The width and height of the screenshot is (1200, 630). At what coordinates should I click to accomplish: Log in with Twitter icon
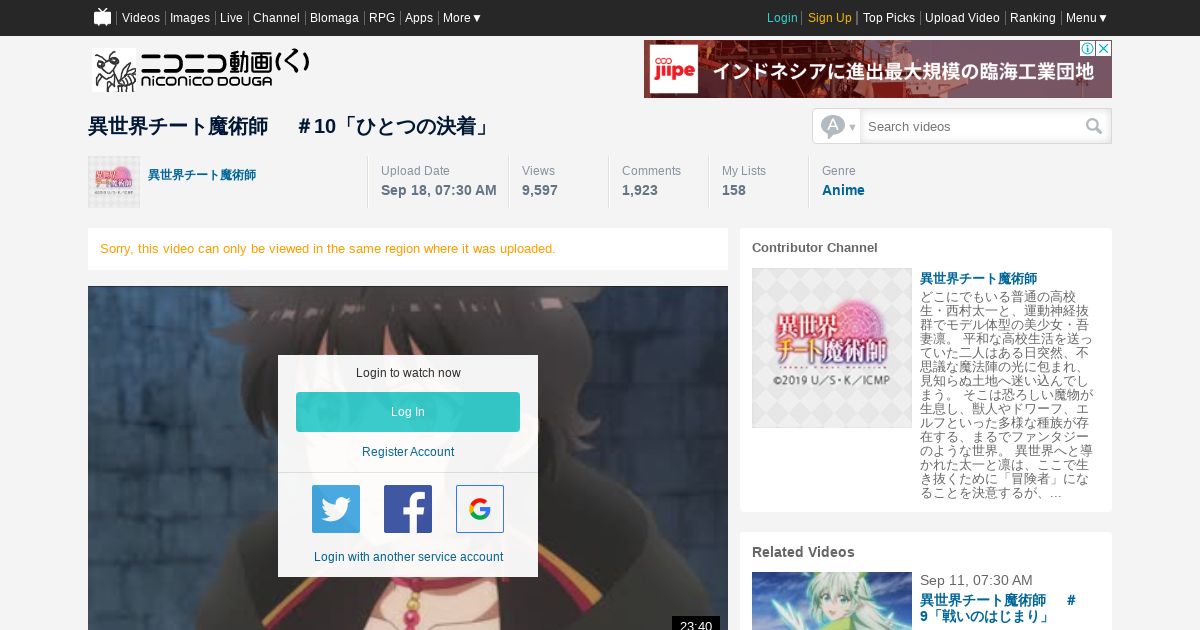click(x=336, y=509)
